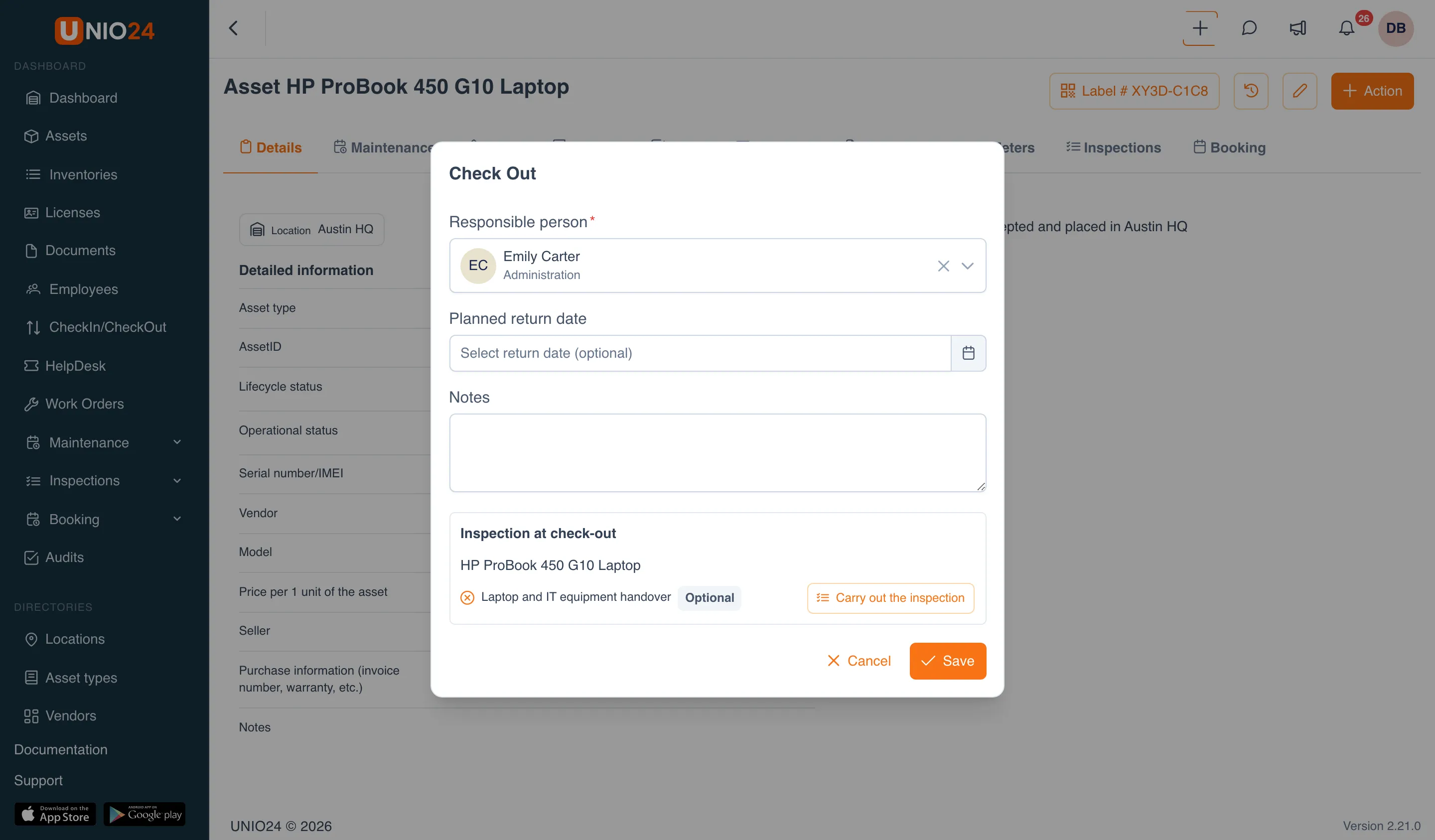Open the calendar date picker icon
The image size is (1435, 840).
pos(968,353)
